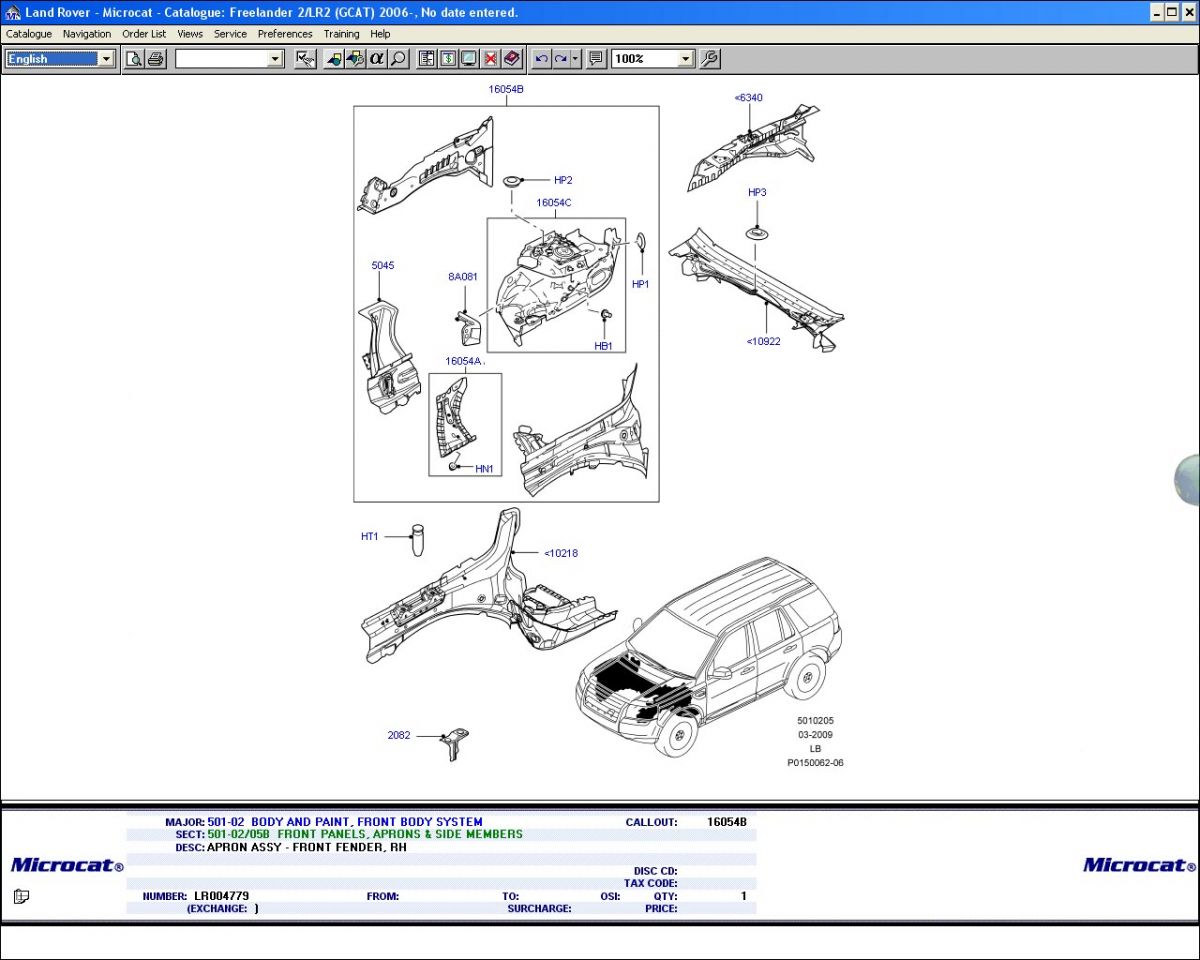
Task: Open the Order List menu
Action: pyautogui.click(x=144, y=34)
